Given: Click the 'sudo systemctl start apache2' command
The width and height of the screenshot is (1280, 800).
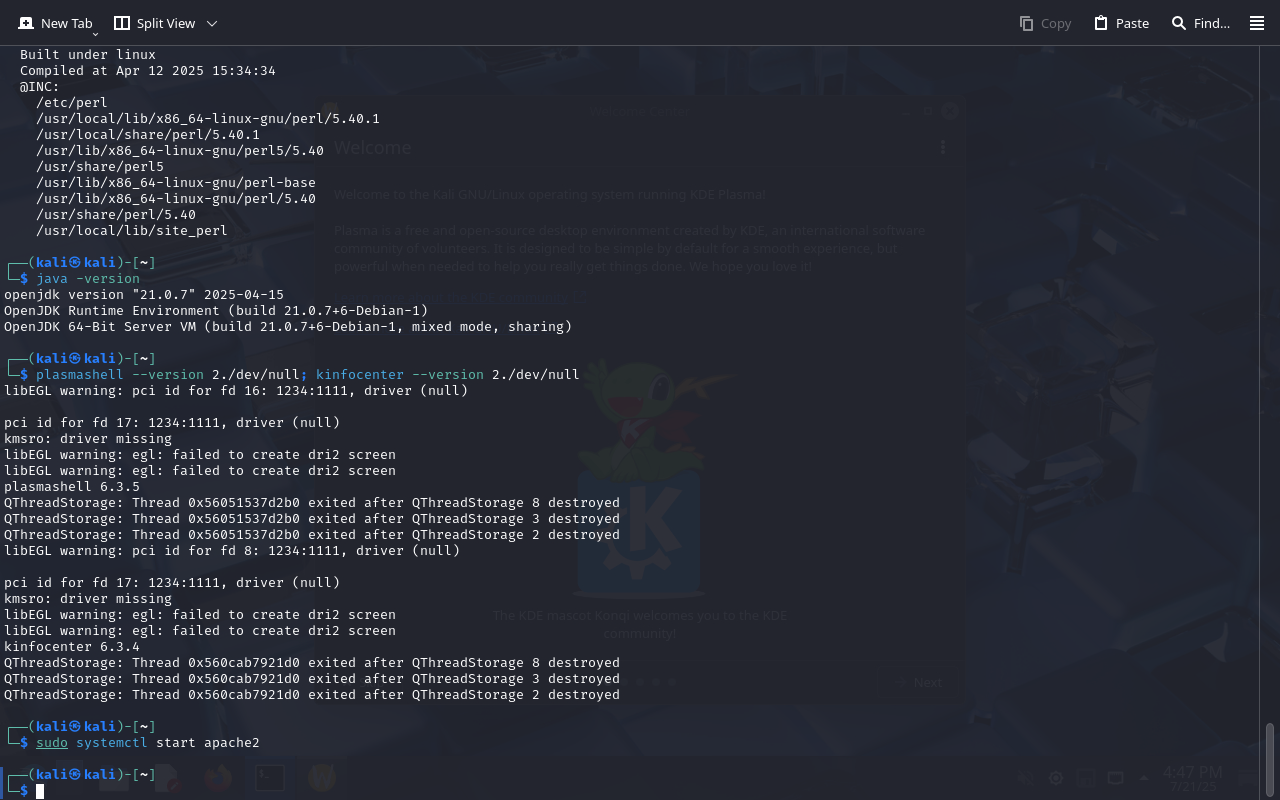Looking at the screenshot, I should pyautogui.click(x=148, y=742).
